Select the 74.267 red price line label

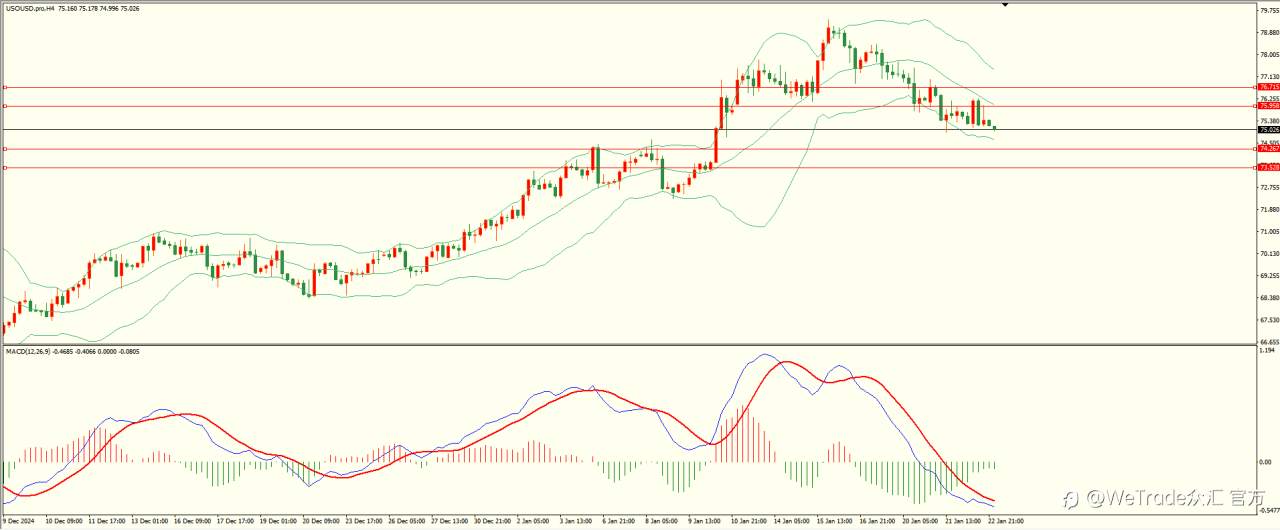[x=1268, y=149]
